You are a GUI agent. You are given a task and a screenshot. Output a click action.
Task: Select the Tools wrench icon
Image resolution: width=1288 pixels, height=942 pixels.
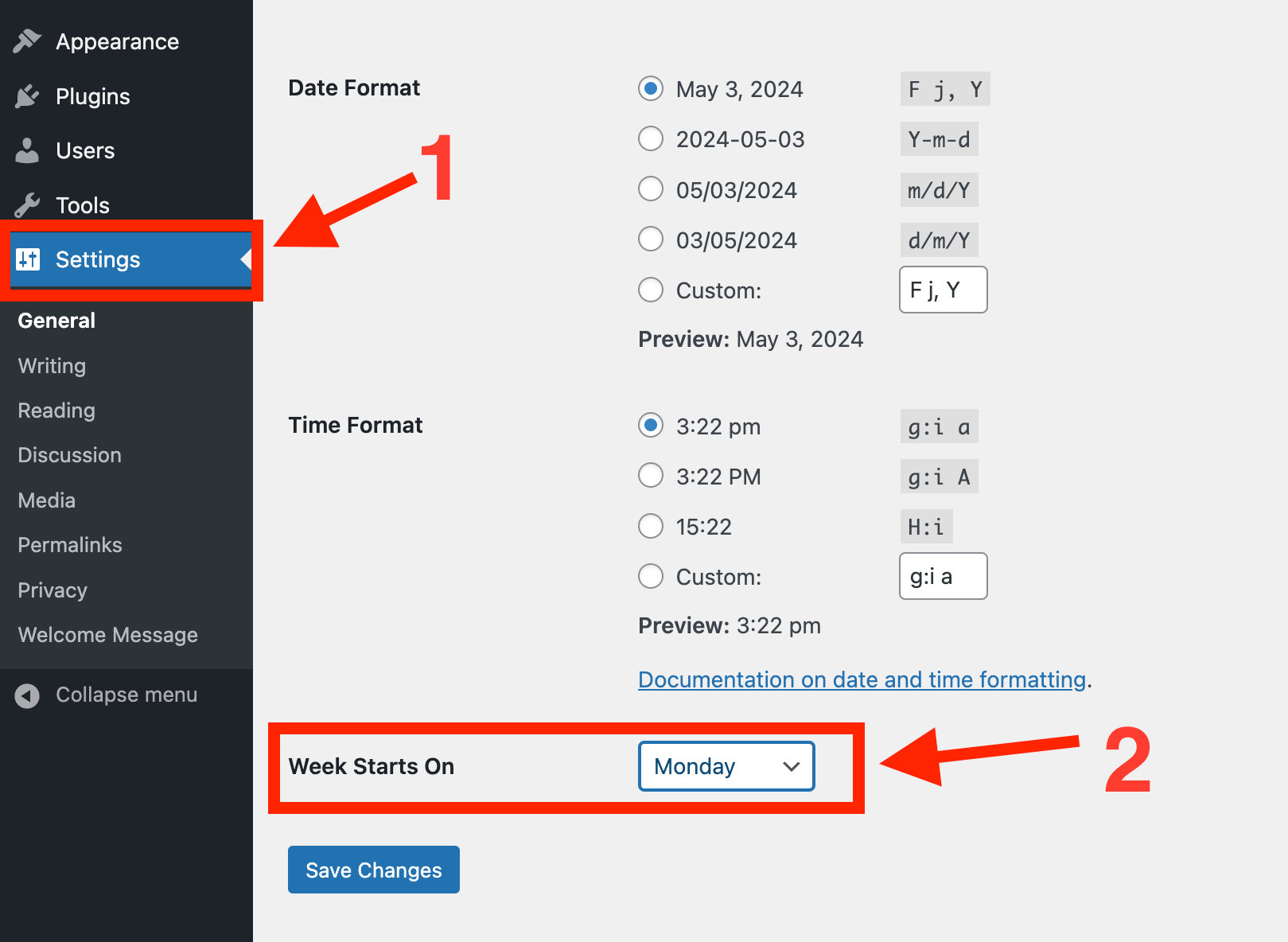coord(27,204)
